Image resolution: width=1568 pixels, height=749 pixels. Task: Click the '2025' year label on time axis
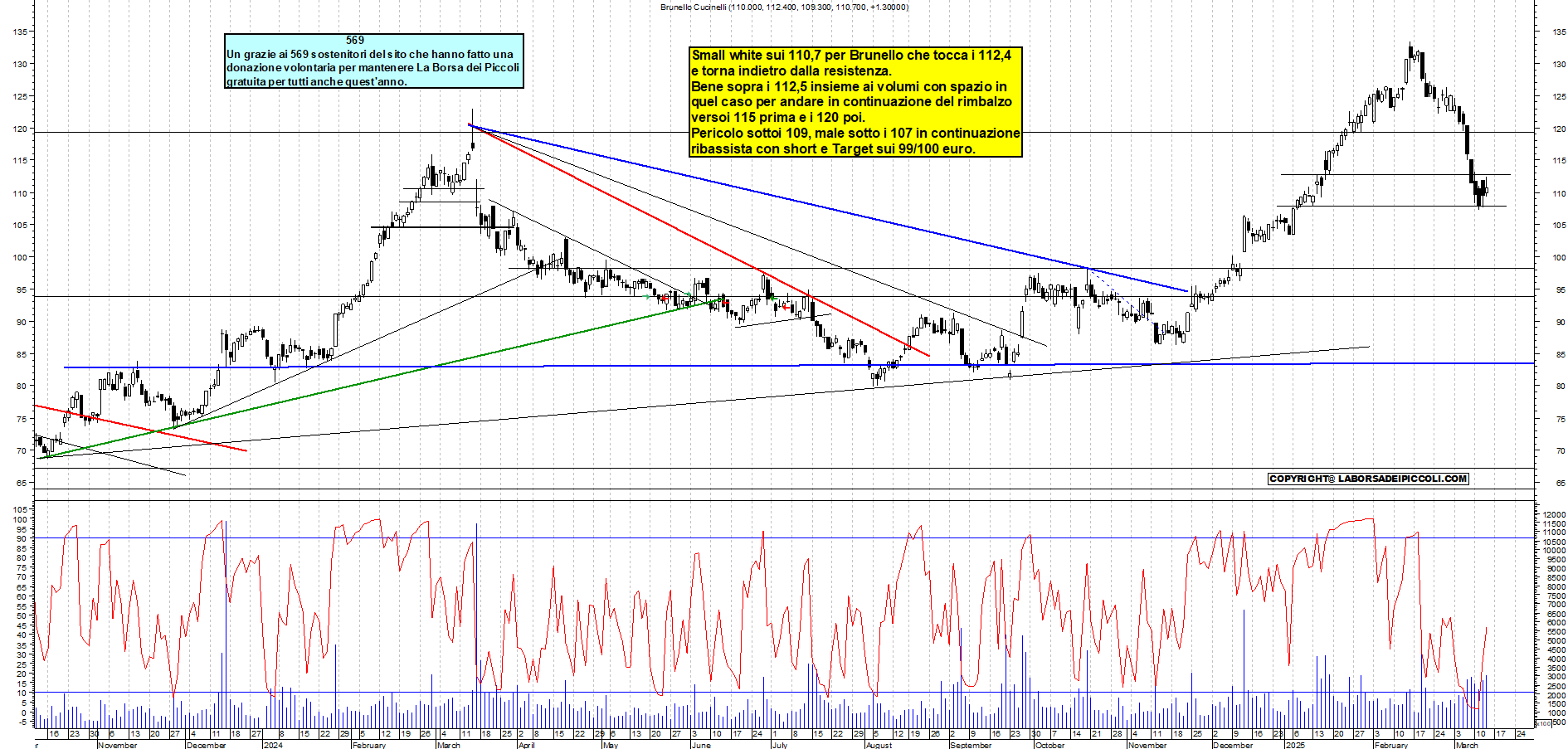1295,745
